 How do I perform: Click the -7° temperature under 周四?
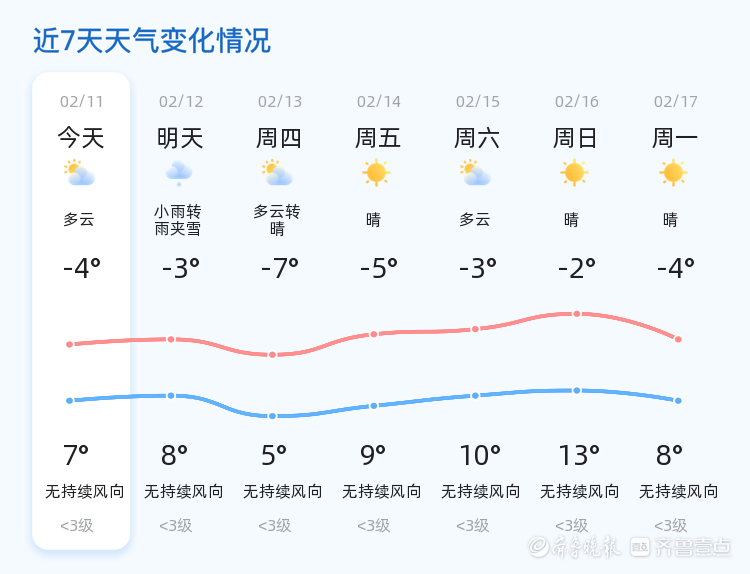click(x=280, y=268)
